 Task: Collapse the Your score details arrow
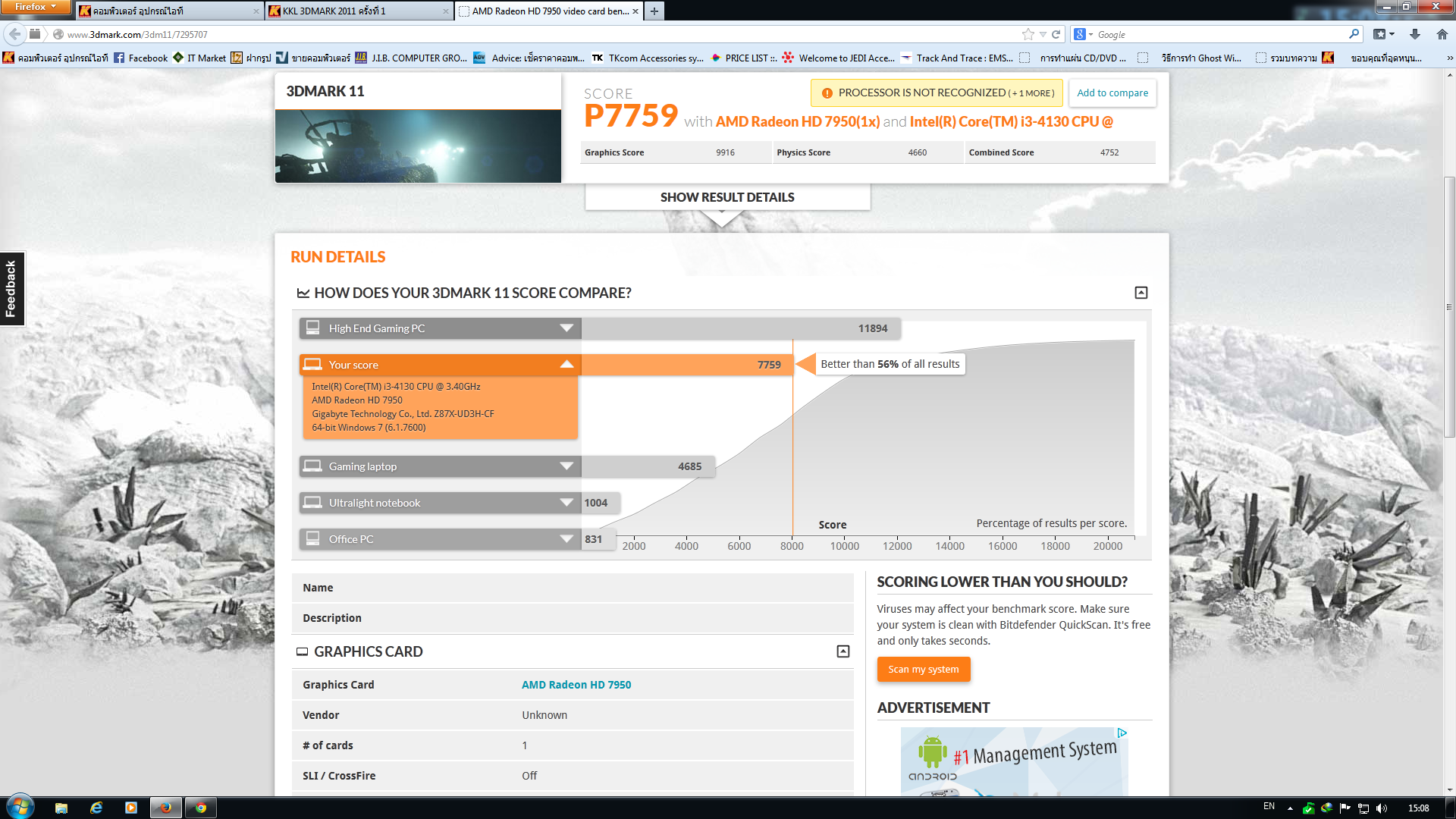tap(566, 365)
